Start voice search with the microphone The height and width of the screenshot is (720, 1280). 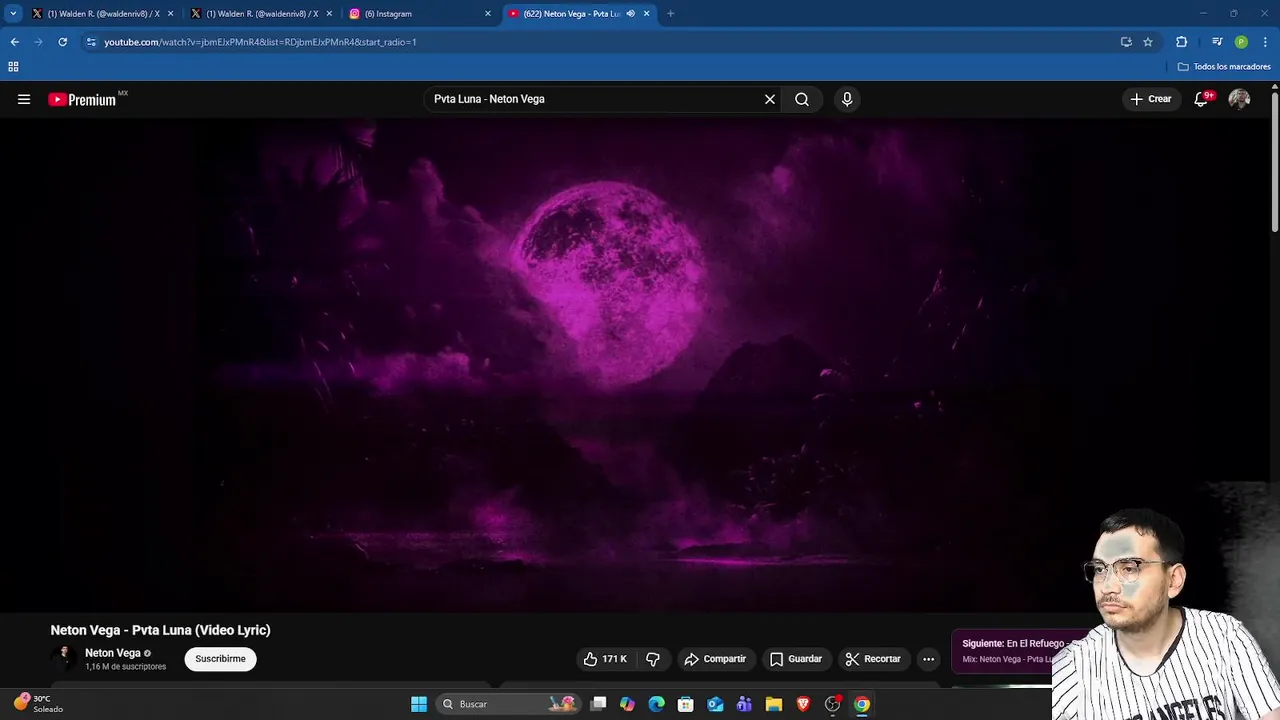tap(847, 99)
